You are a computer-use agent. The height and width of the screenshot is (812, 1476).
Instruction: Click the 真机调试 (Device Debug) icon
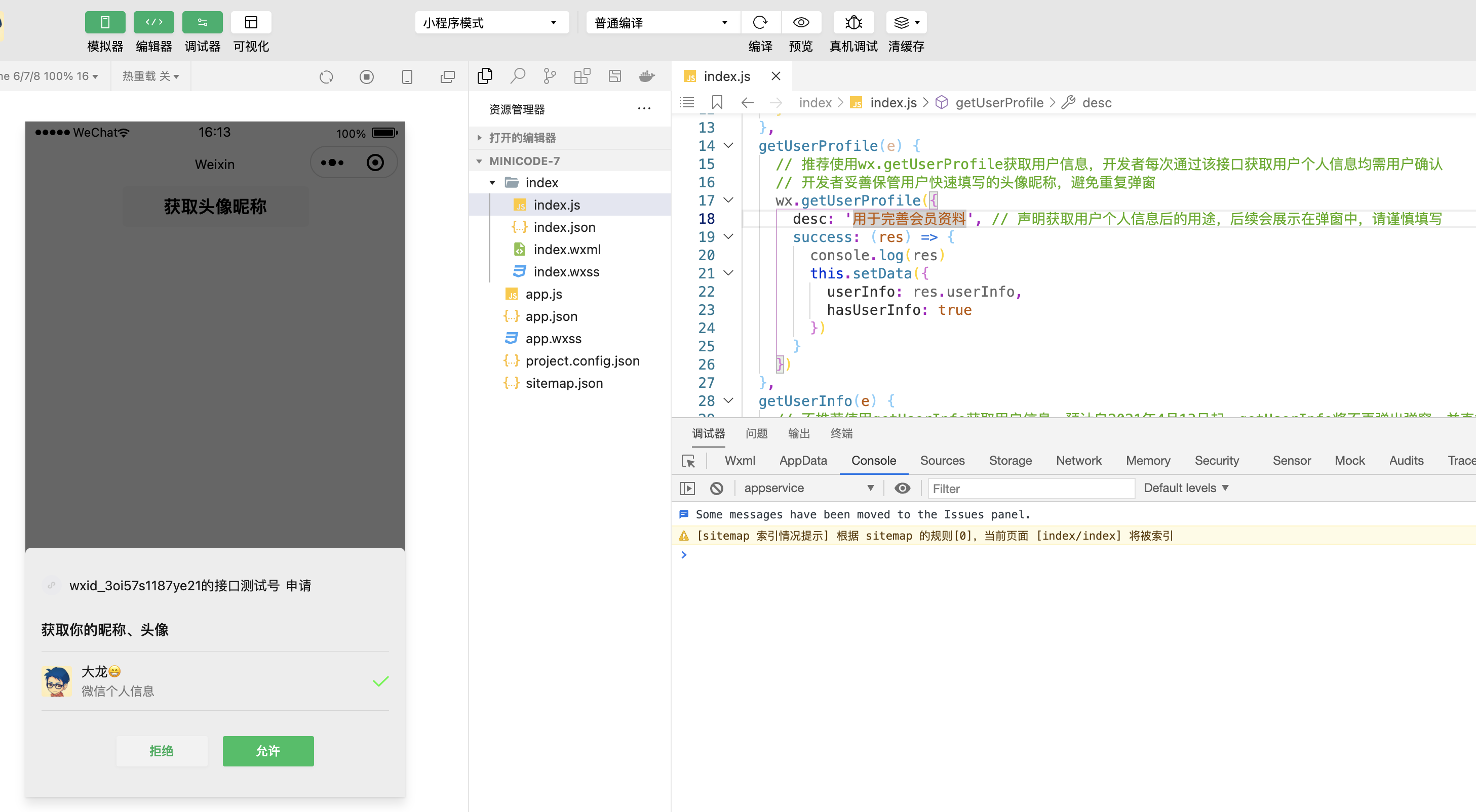854,22
